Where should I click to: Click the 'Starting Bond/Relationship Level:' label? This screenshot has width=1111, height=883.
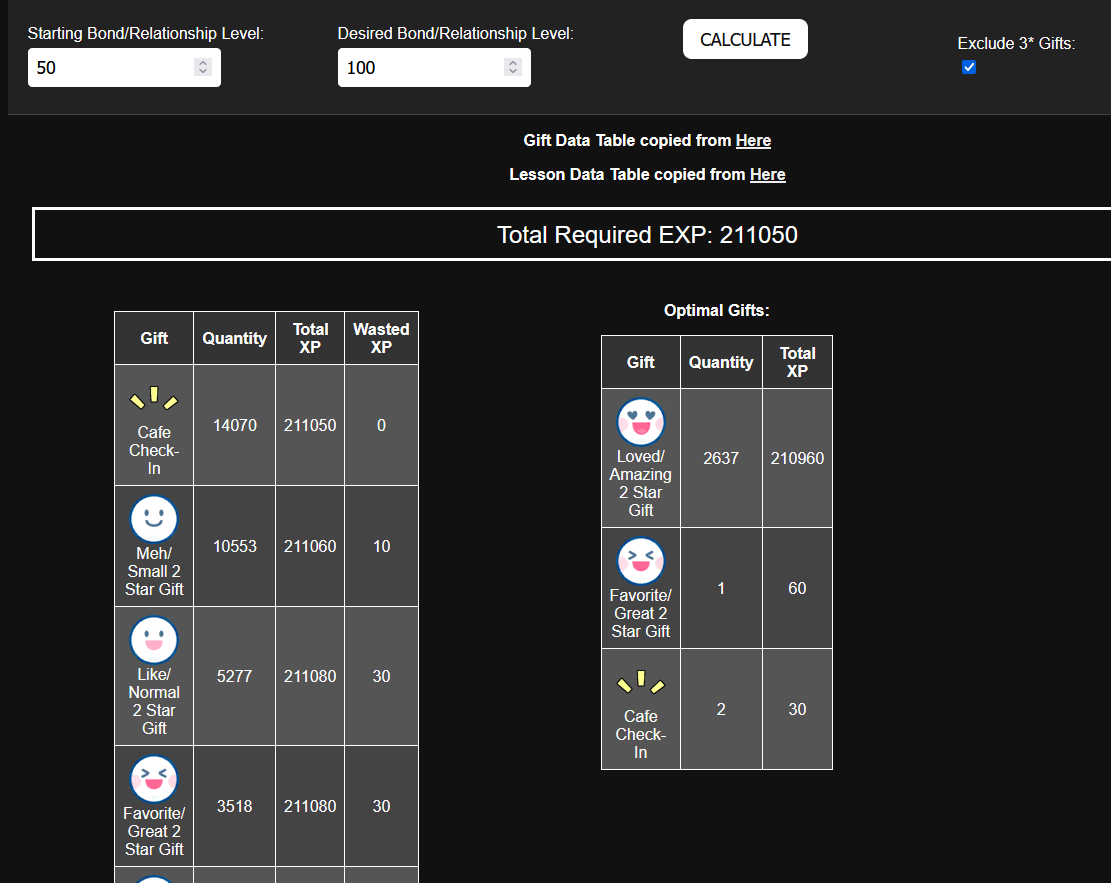click(x=145, y=33)
